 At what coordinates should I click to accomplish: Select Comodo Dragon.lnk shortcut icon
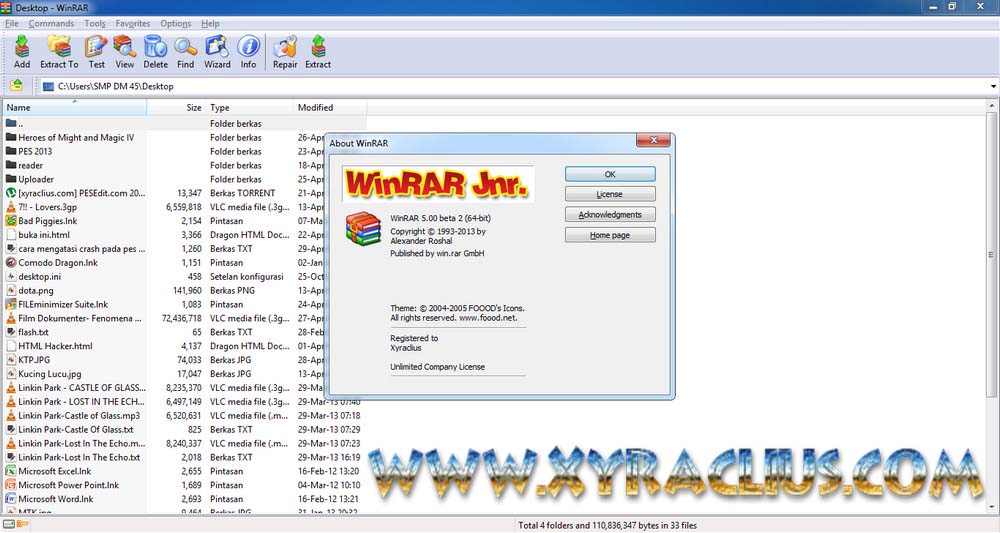pyautogui.click(x=11, y=263)
